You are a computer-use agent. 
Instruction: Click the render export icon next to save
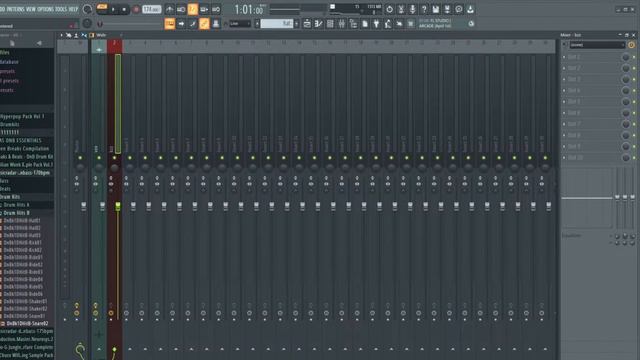447,9
